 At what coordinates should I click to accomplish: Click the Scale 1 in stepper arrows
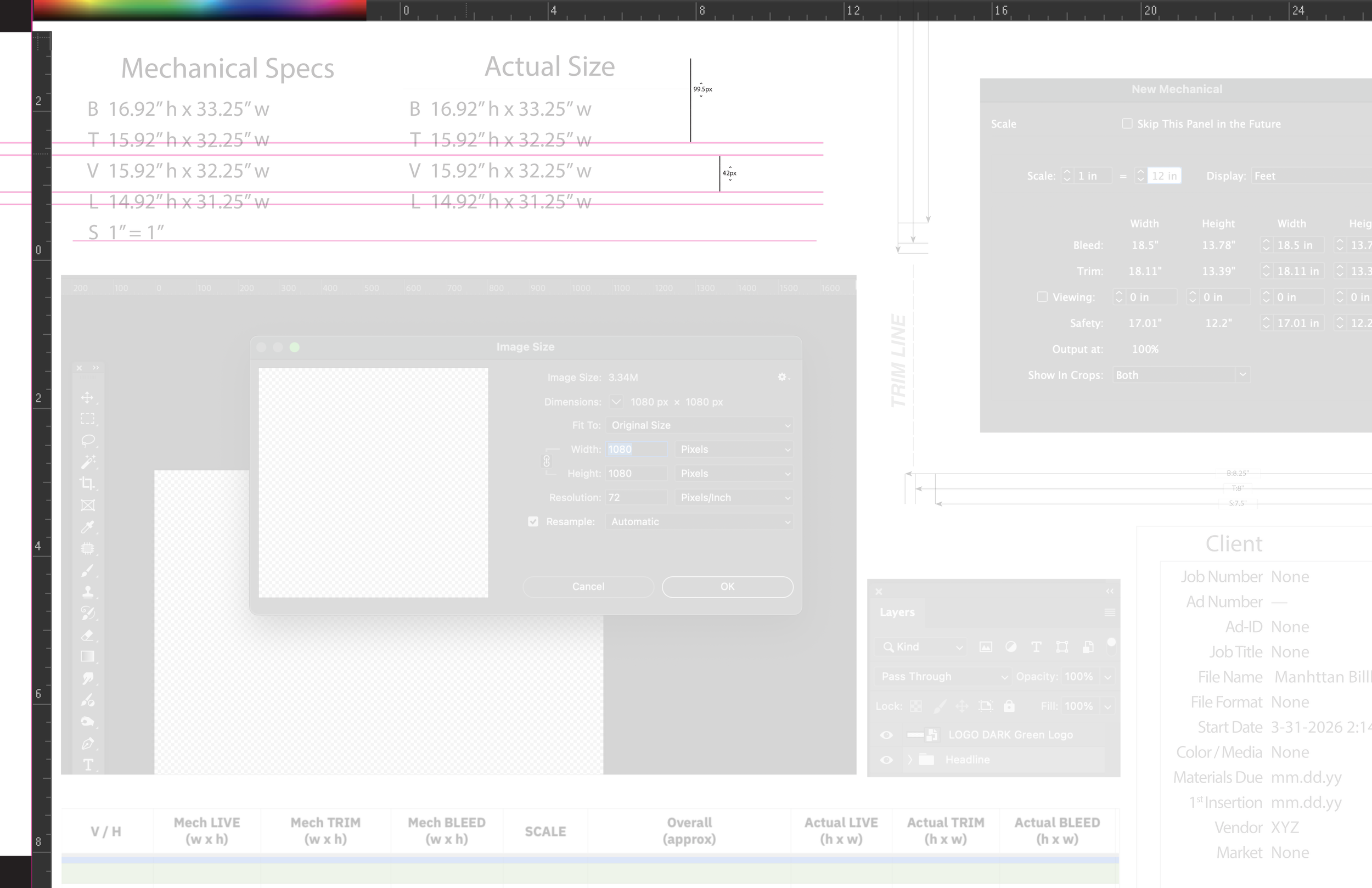(x=1067, y=176)
